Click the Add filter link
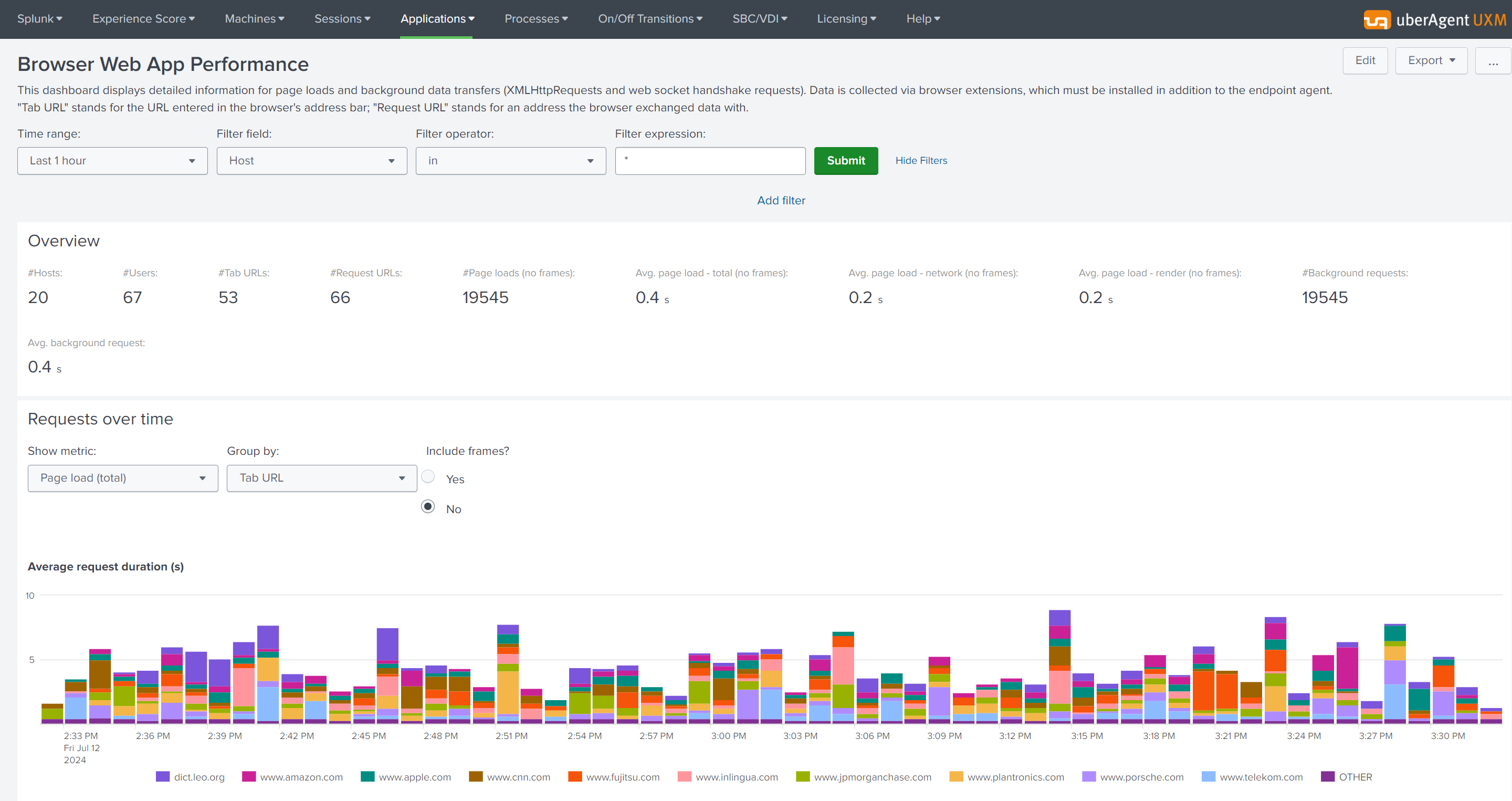 pyautogui.click(x=781, y=200)
